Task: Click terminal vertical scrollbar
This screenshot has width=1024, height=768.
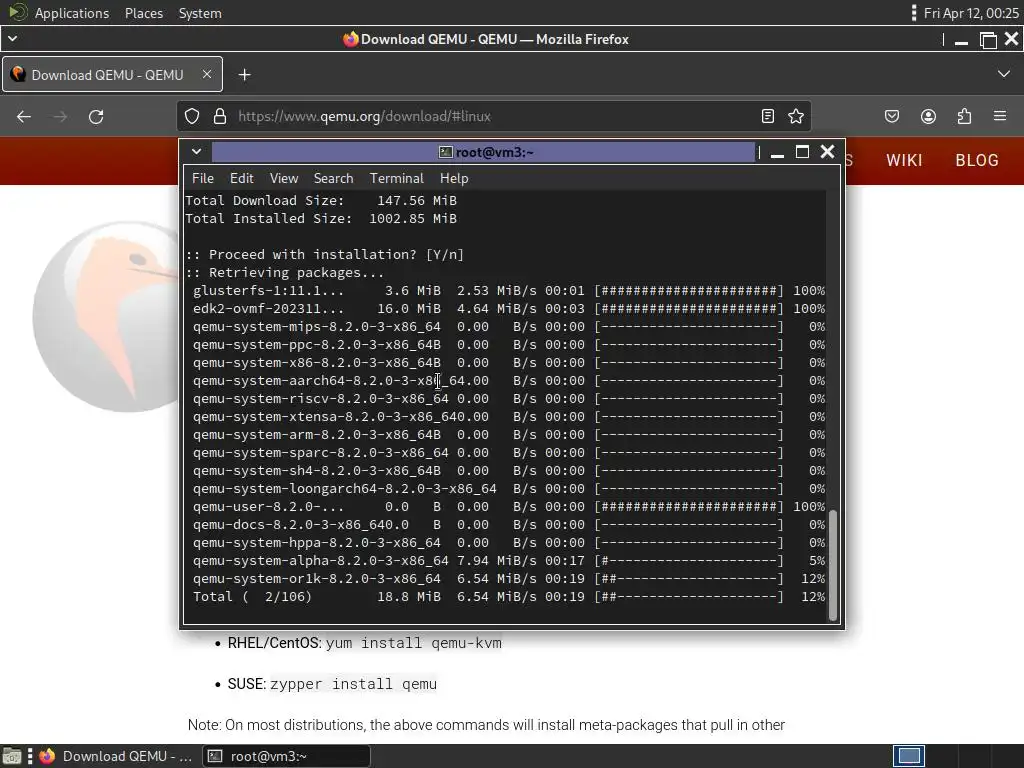Action: tap(833, 565)
